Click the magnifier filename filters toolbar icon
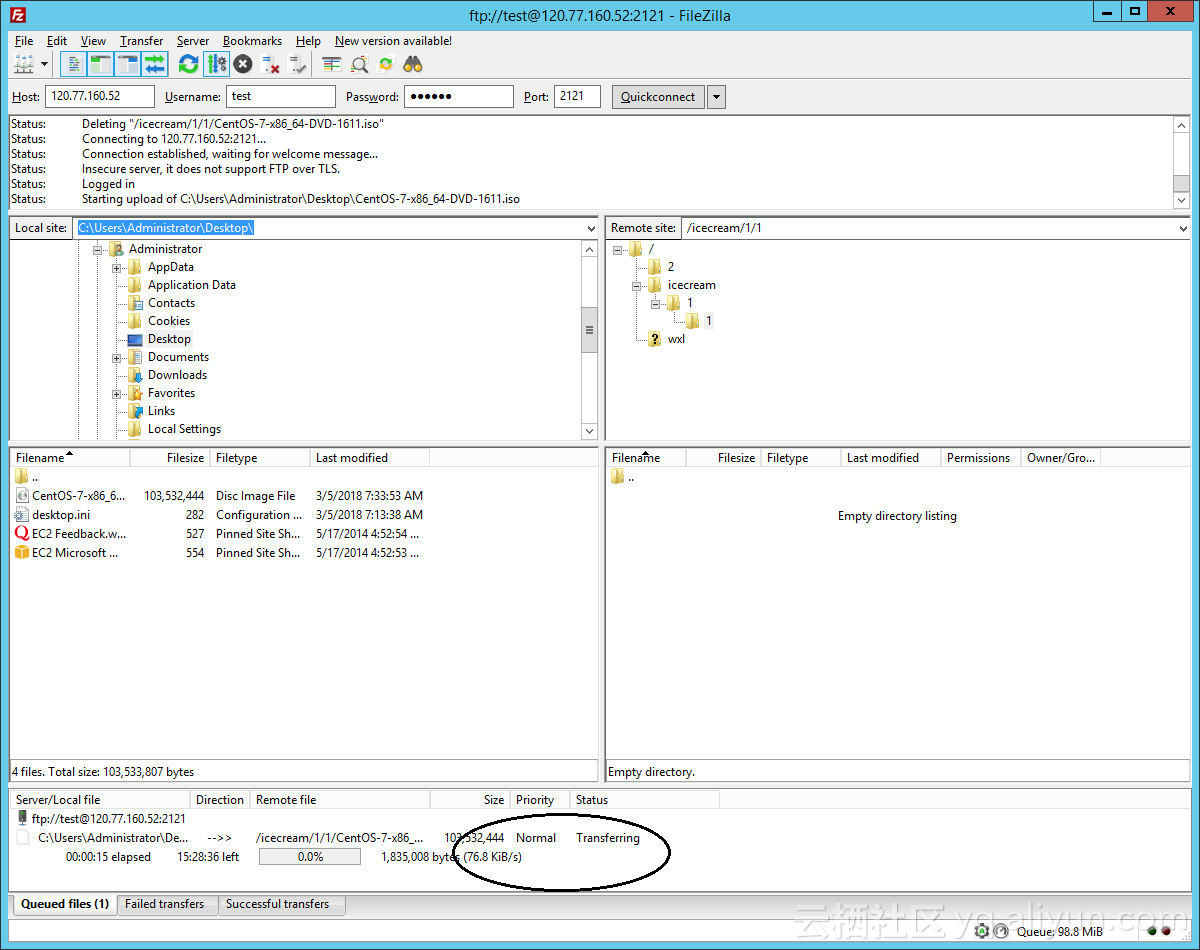The image size is (1200, 950). [359, 65]
